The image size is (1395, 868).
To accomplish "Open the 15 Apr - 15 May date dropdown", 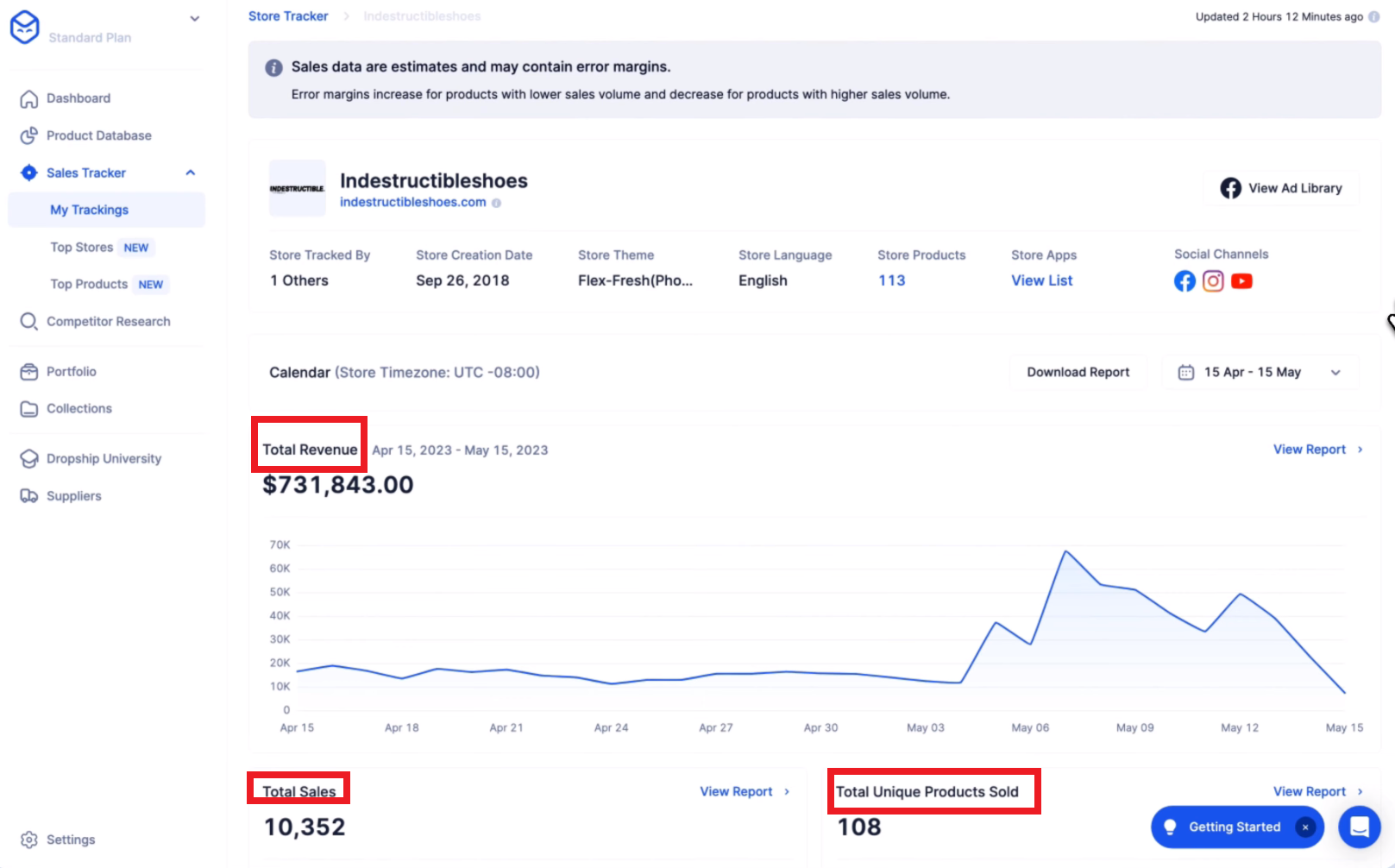I will (1260, 372).
